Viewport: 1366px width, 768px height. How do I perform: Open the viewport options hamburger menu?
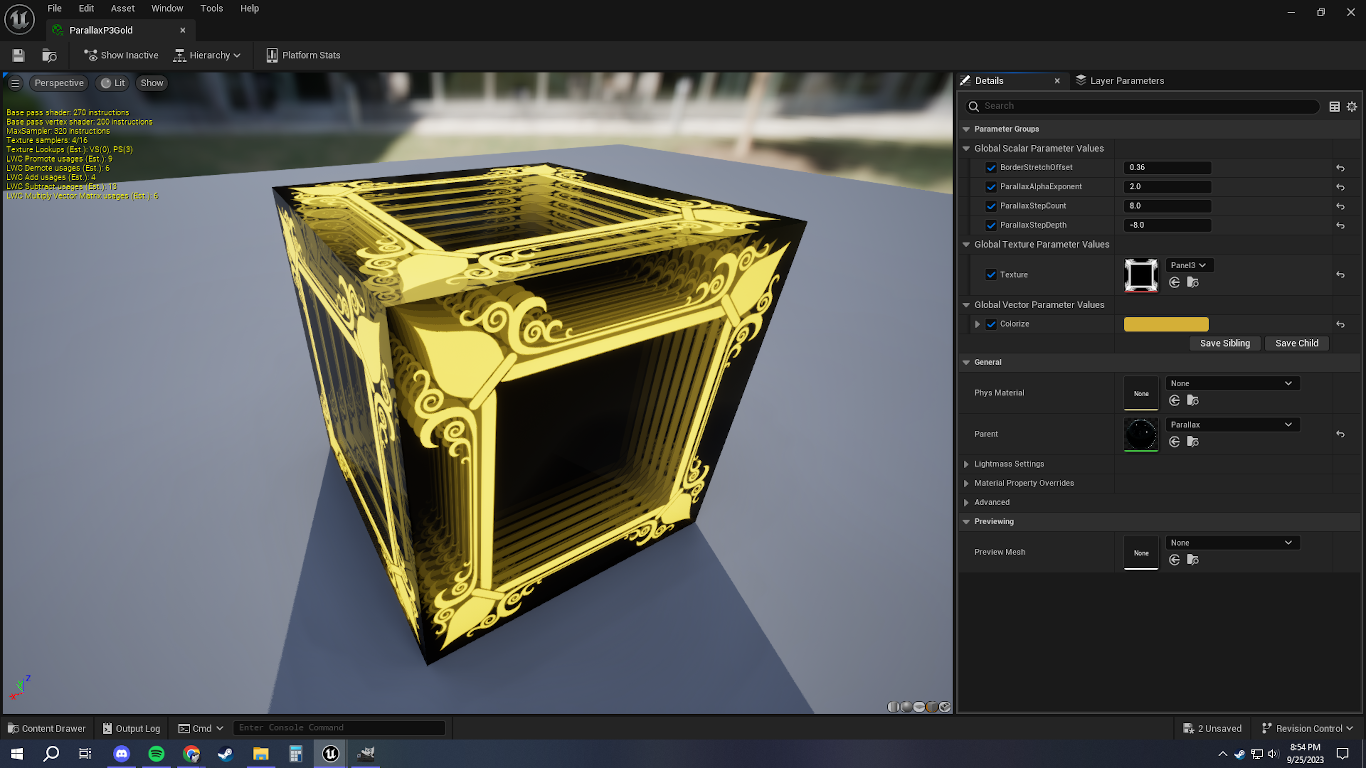point(15,83)
